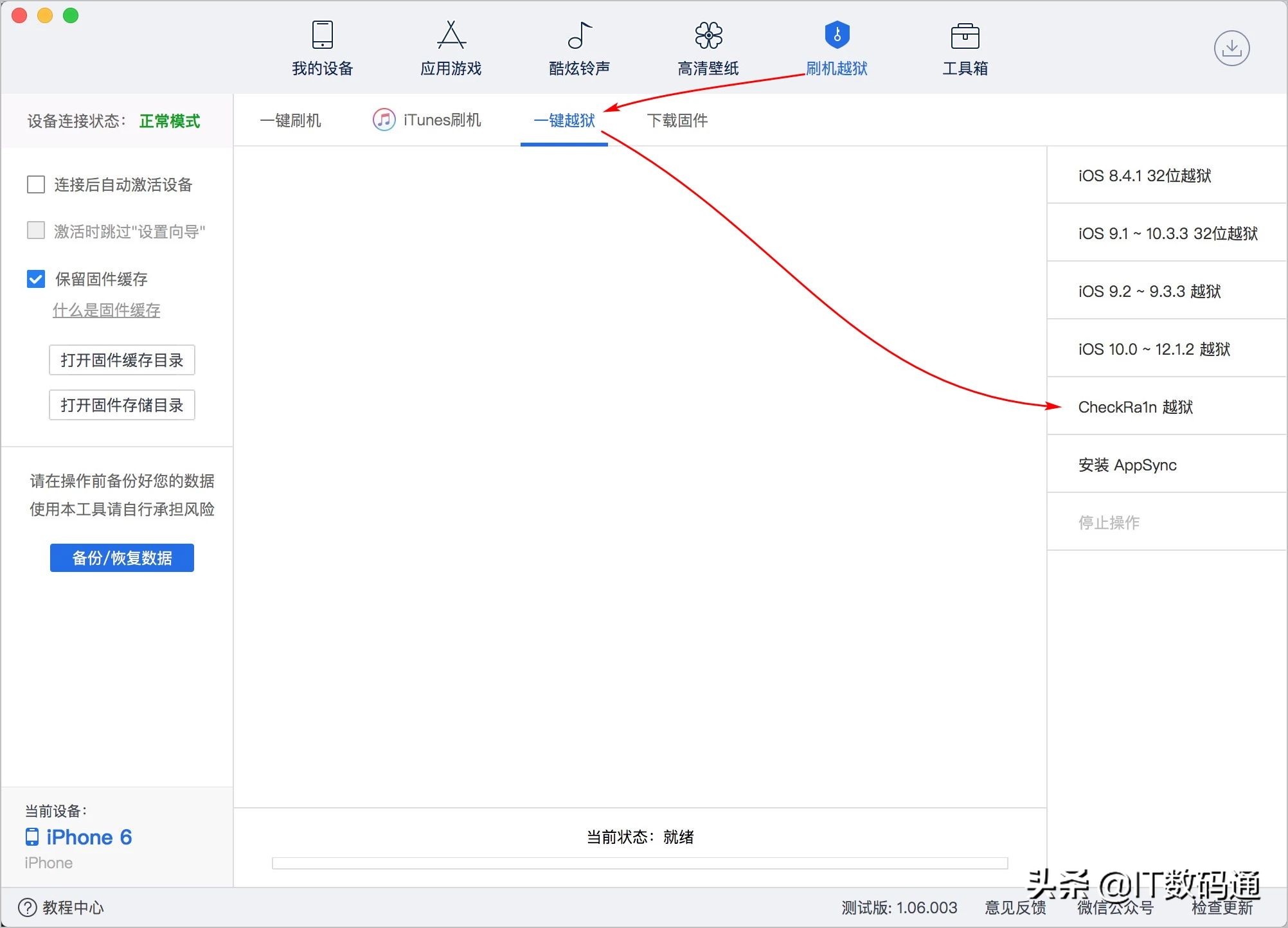Viewport: 1288px width, 928px height.
Task: Click the iTunes icon beside iTunes刷机
Action: [x=384, y=120]
